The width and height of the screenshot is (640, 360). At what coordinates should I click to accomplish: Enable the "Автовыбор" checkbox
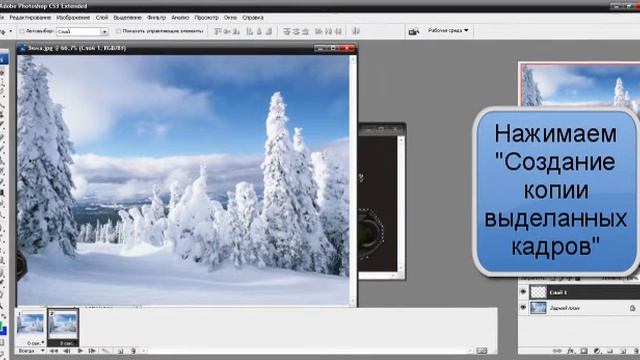click(x=22, y=31)
